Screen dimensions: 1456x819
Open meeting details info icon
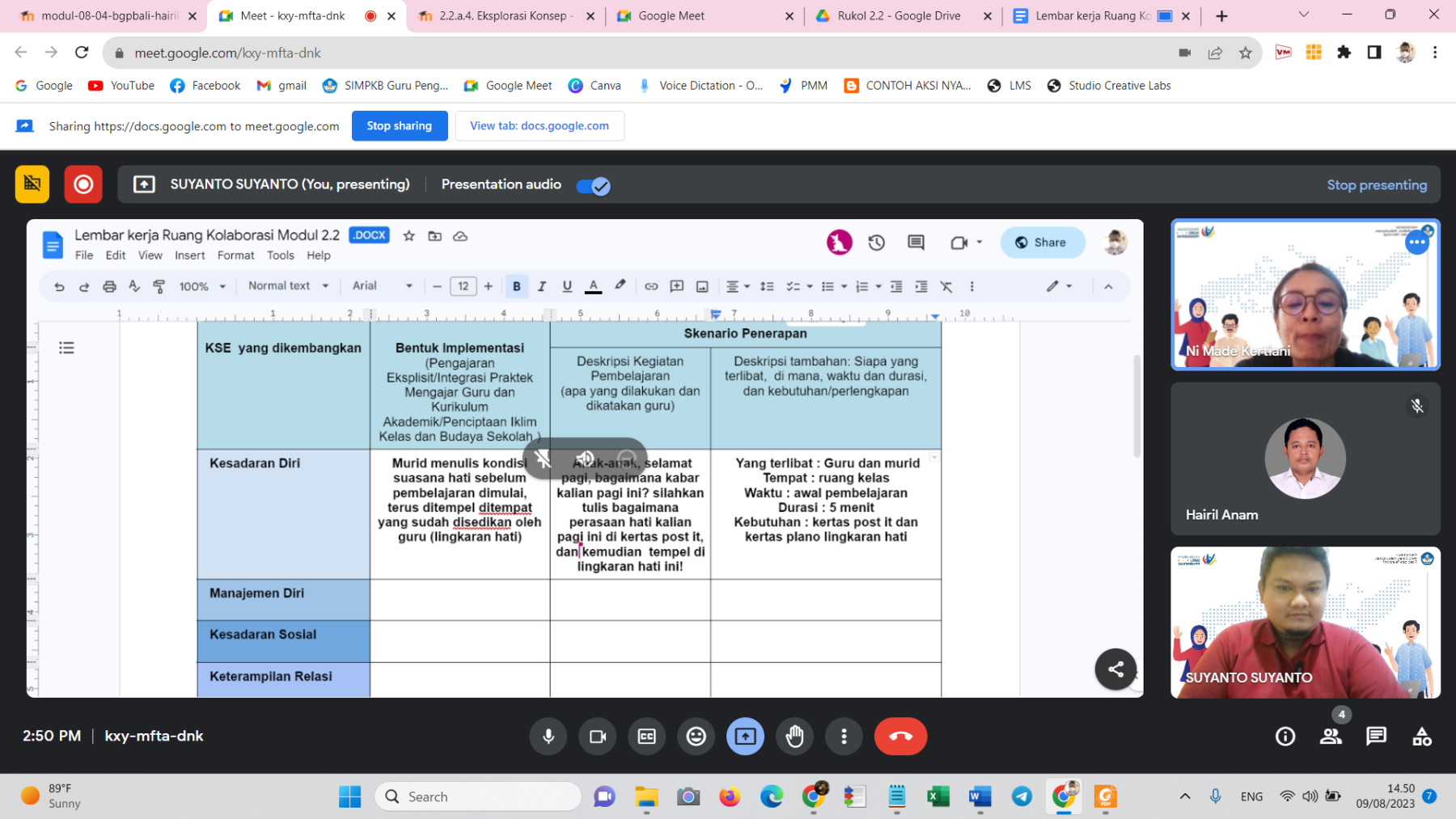coord(1285,737)
